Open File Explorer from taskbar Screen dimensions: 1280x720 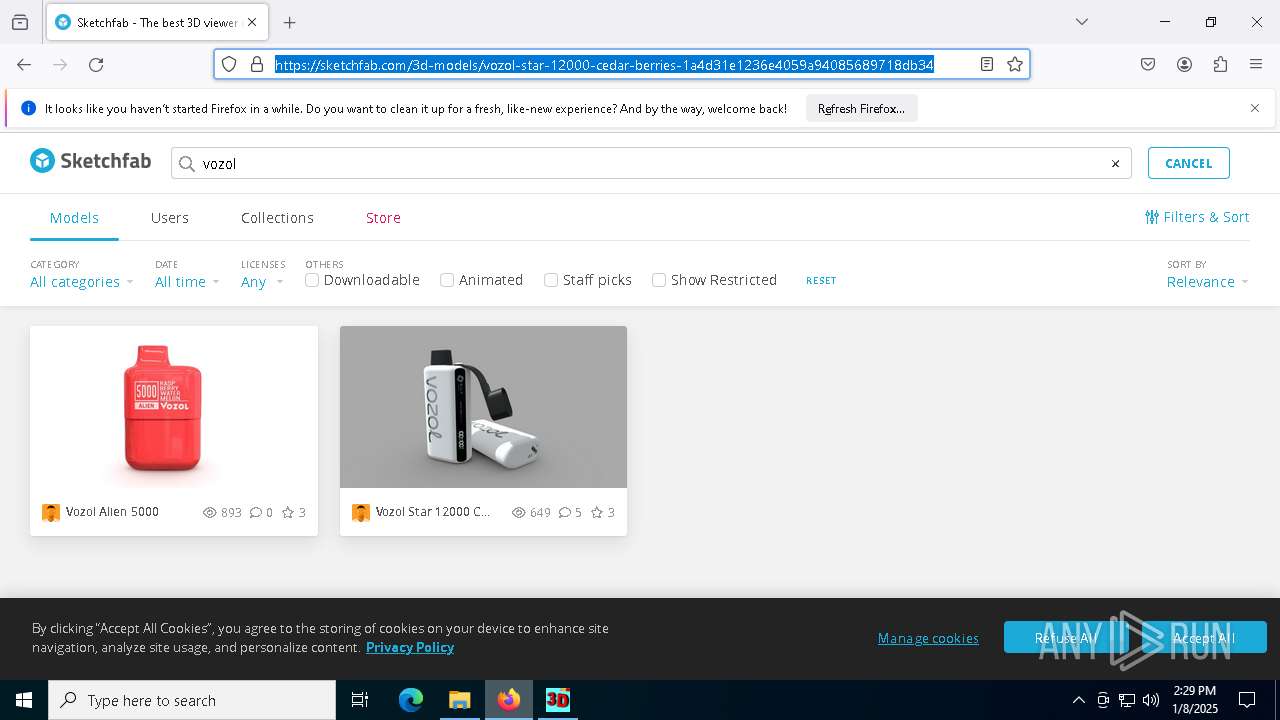459,700
